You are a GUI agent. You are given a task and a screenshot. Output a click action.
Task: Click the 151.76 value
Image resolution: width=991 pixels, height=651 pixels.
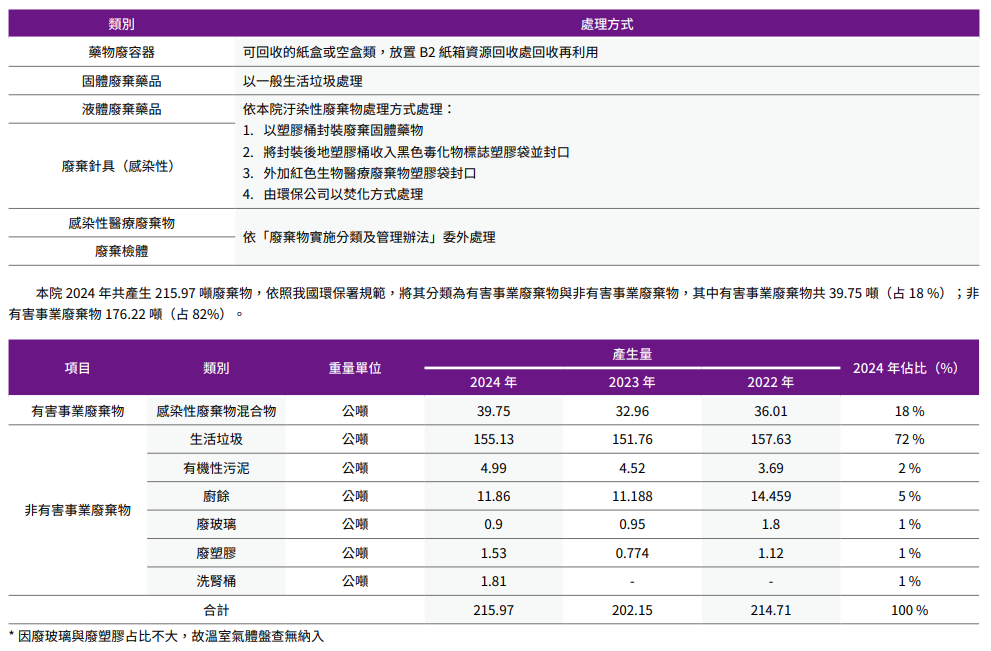(632, 439)
